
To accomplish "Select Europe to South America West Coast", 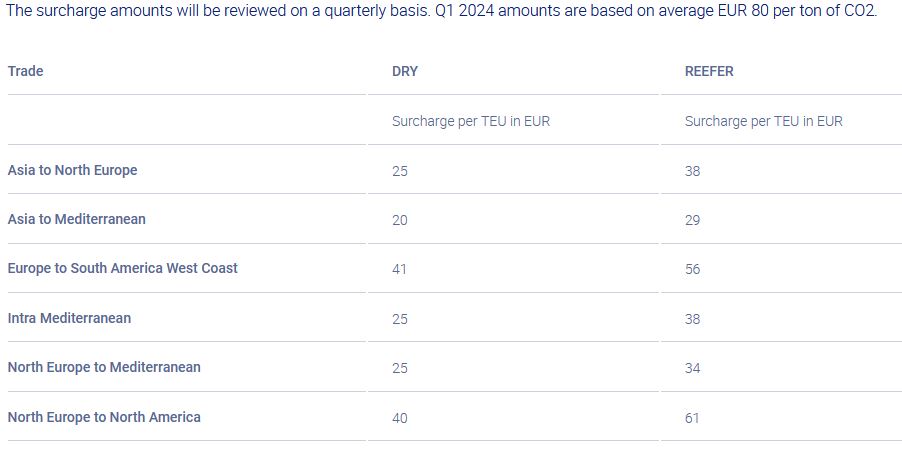I will tap(123, 268).
